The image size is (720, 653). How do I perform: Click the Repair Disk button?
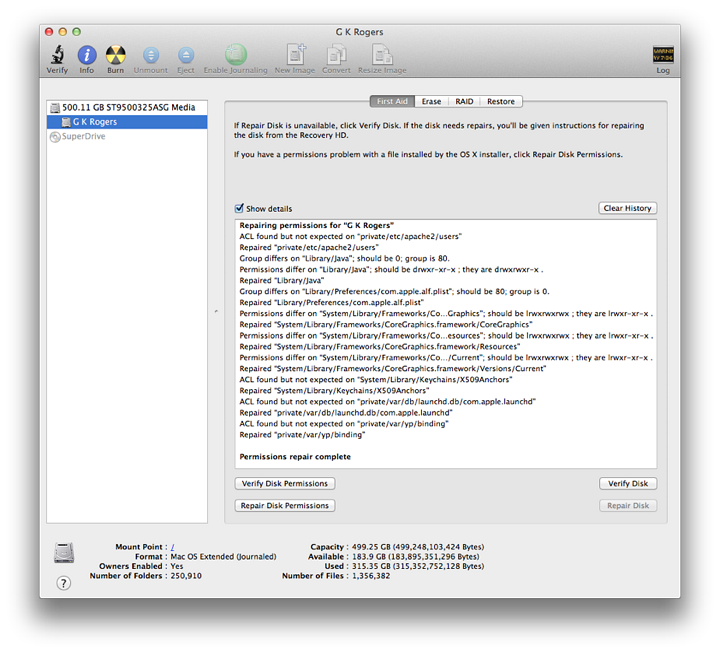point(628,506)
